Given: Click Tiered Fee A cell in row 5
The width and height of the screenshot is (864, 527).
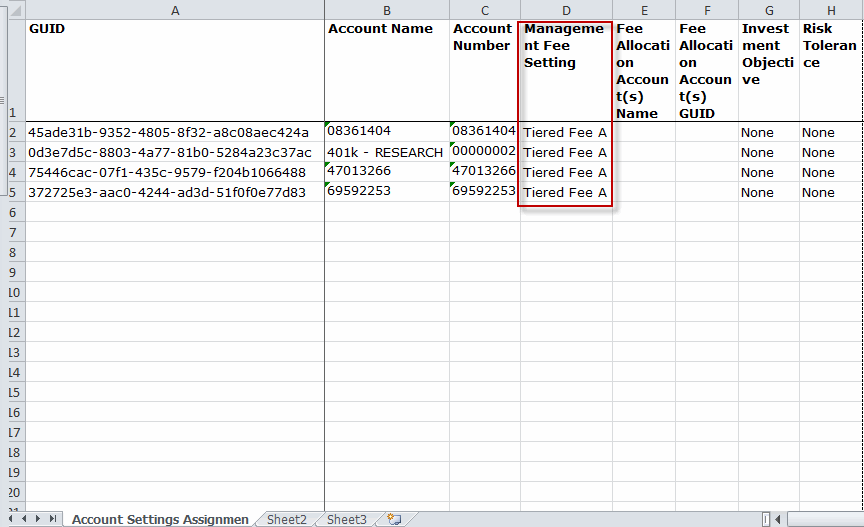Looking at the screenshot, I should [x=566, y=192].
